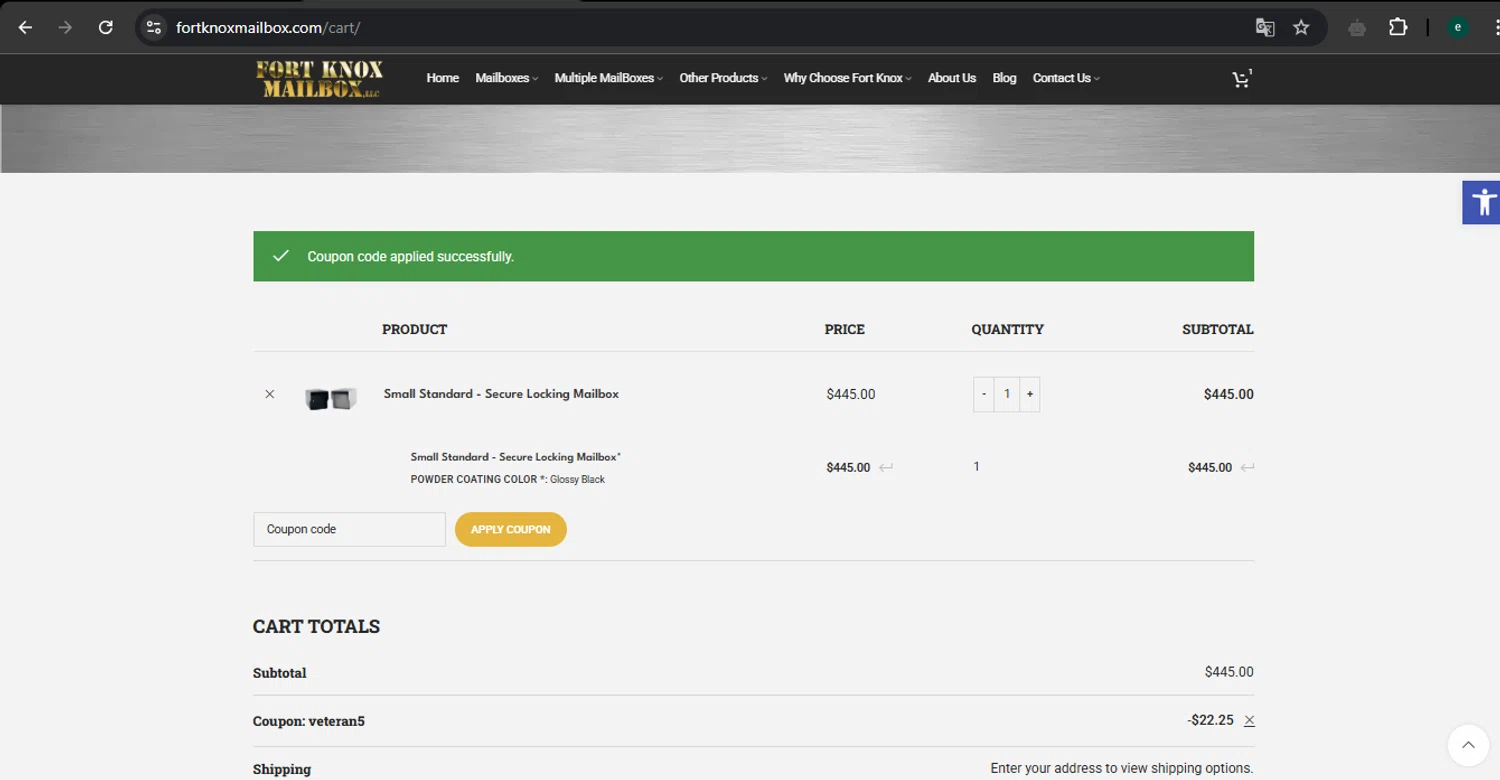Decrease quantity with minus button
This screenshot has width=1500, height=780.
pyautogui.click(x=984, y=394)
